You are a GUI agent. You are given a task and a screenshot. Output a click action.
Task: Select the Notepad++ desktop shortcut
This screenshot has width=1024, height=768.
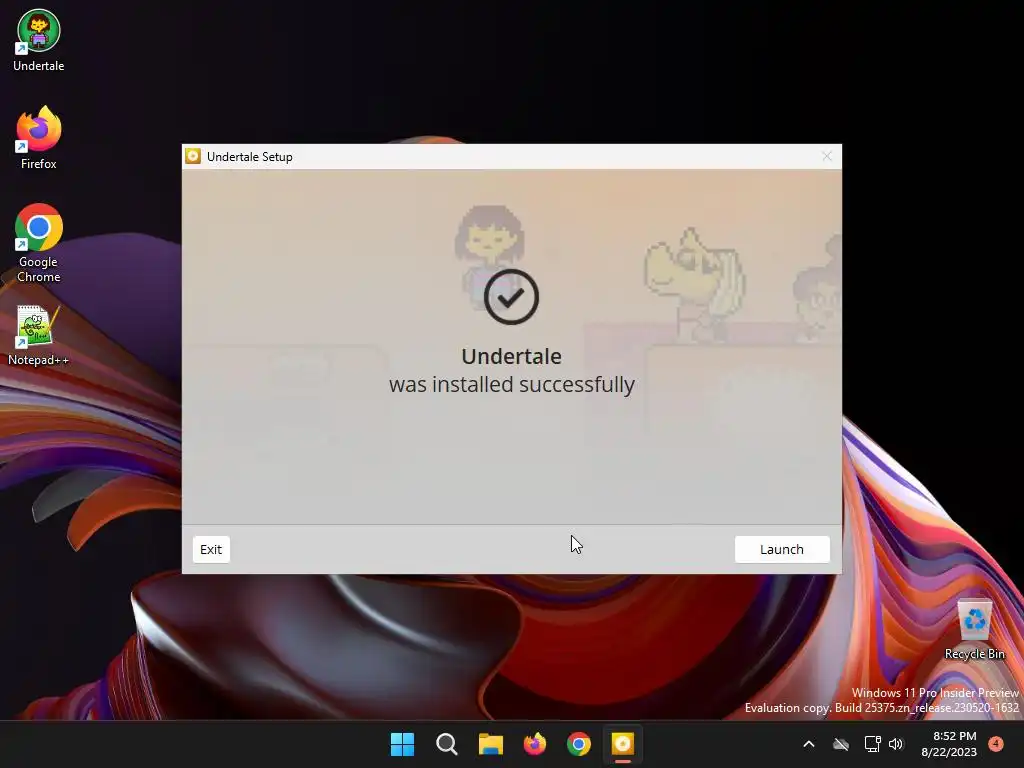pos(39,336)
